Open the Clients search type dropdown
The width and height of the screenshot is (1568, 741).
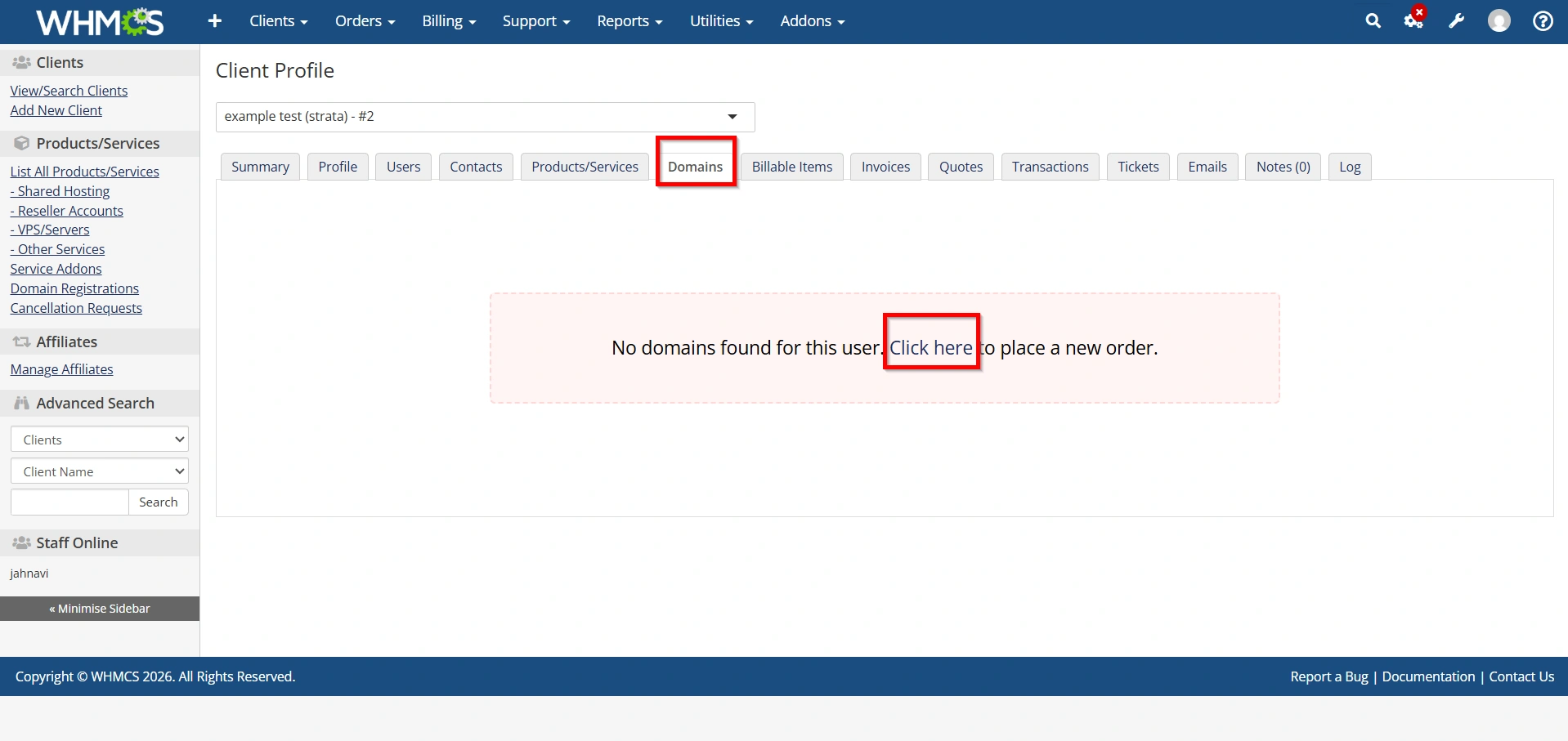click(100, 440)
